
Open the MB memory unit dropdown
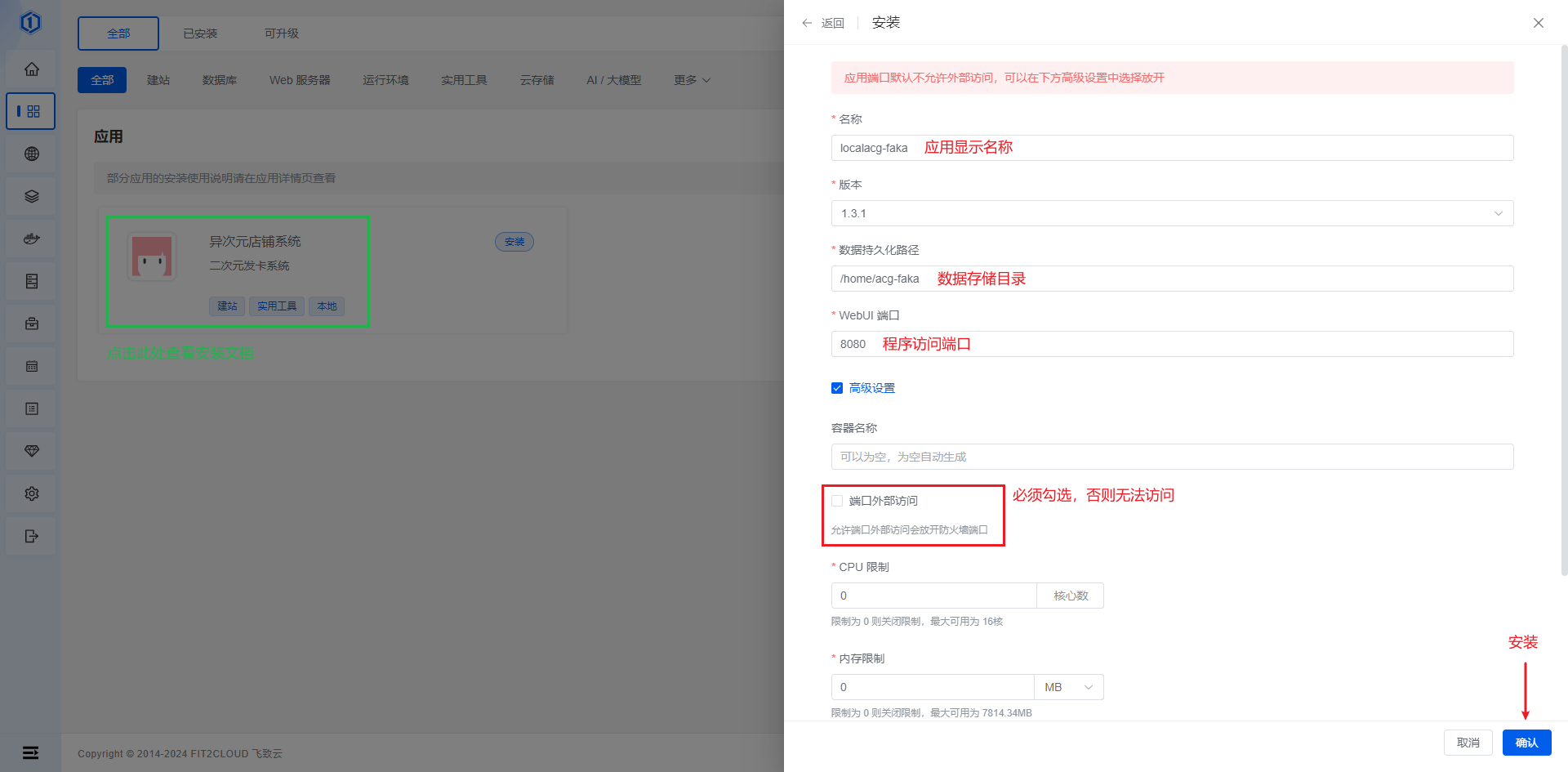click(1068, 687)
